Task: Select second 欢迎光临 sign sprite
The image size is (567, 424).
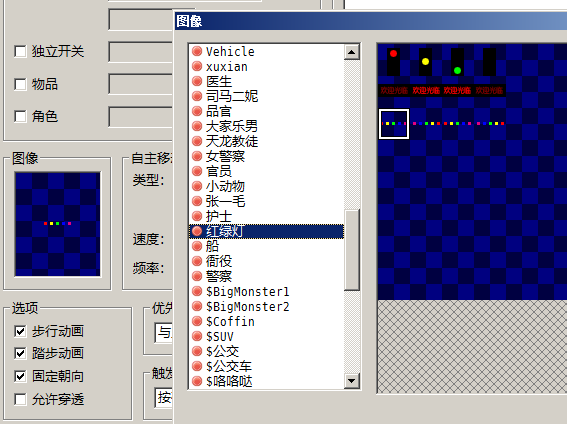Action: pyautogui.click(x=426, y=90)
